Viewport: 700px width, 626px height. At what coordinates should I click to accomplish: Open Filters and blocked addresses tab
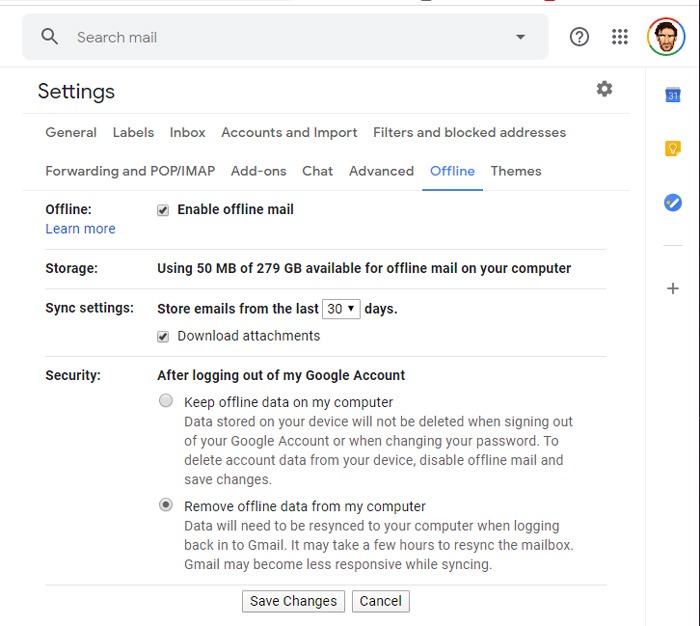tap(470, 132)
